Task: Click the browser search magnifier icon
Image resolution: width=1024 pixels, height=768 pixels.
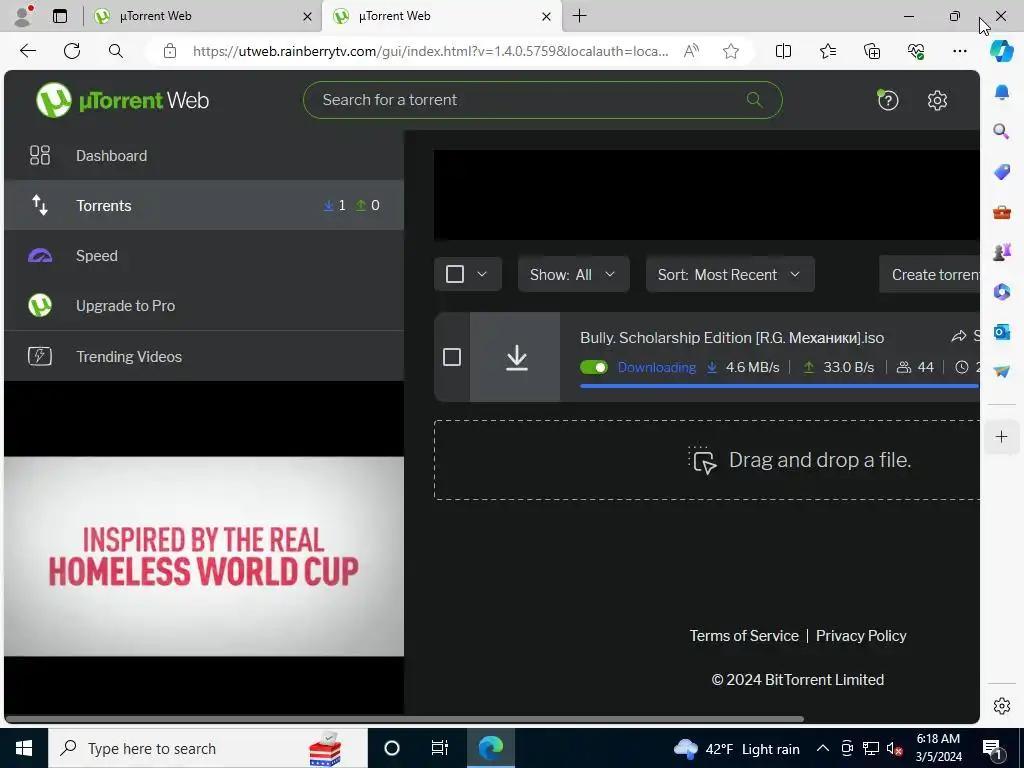Action: pyautogui.click(x=116, y=51)
